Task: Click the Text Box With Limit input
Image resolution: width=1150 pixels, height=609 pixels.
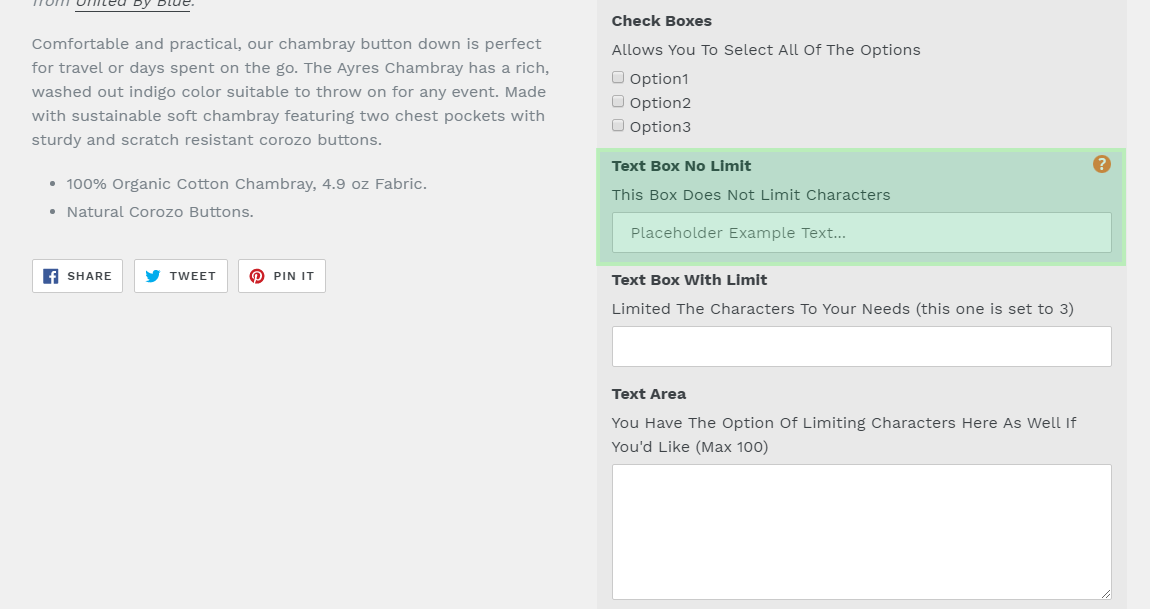Action: [862, 346]
